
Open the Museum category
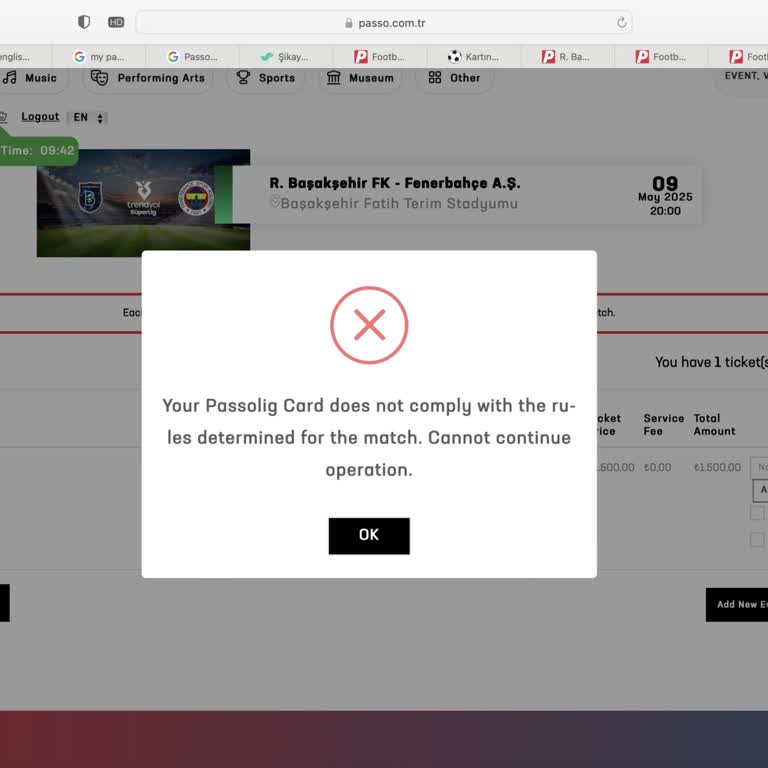(360, 78)
